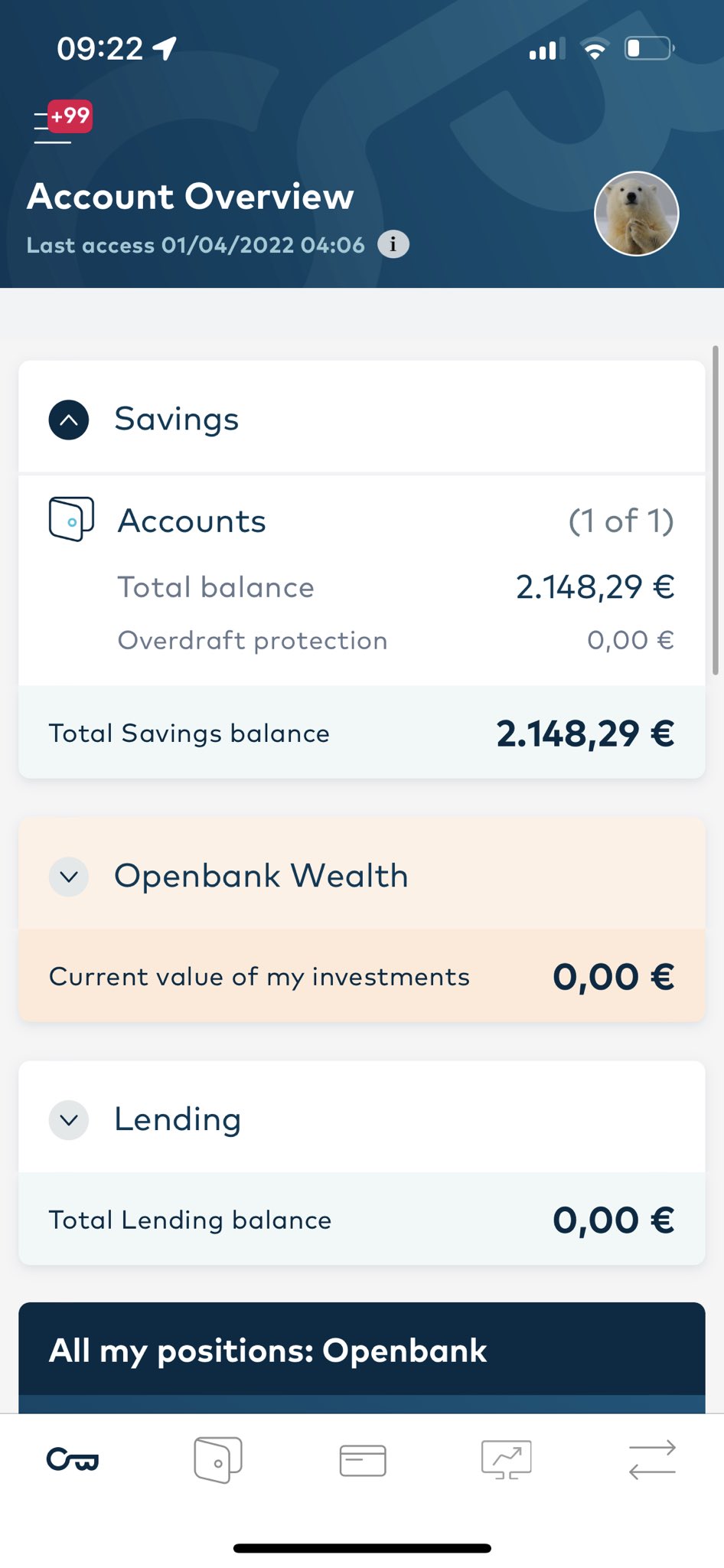
Task: Expand the Openbank Wealth section
Action: [69, 877]
